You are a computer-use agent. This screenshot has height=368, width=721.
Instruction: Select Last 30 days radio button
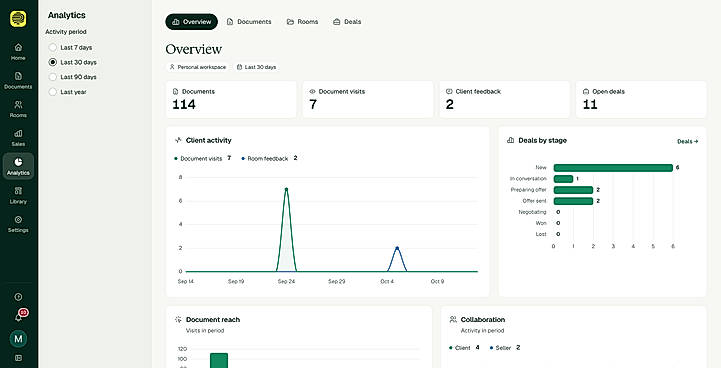(52, 62)
